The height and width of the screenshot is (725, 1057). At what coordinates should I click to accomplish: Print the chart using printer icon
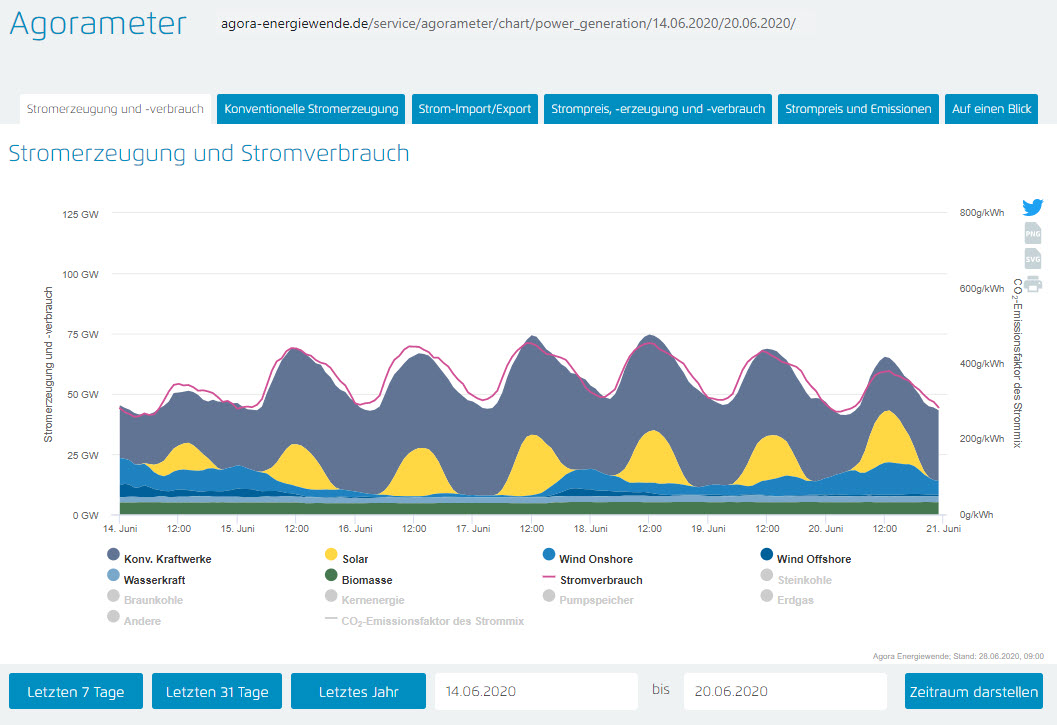coord(1033,284)
